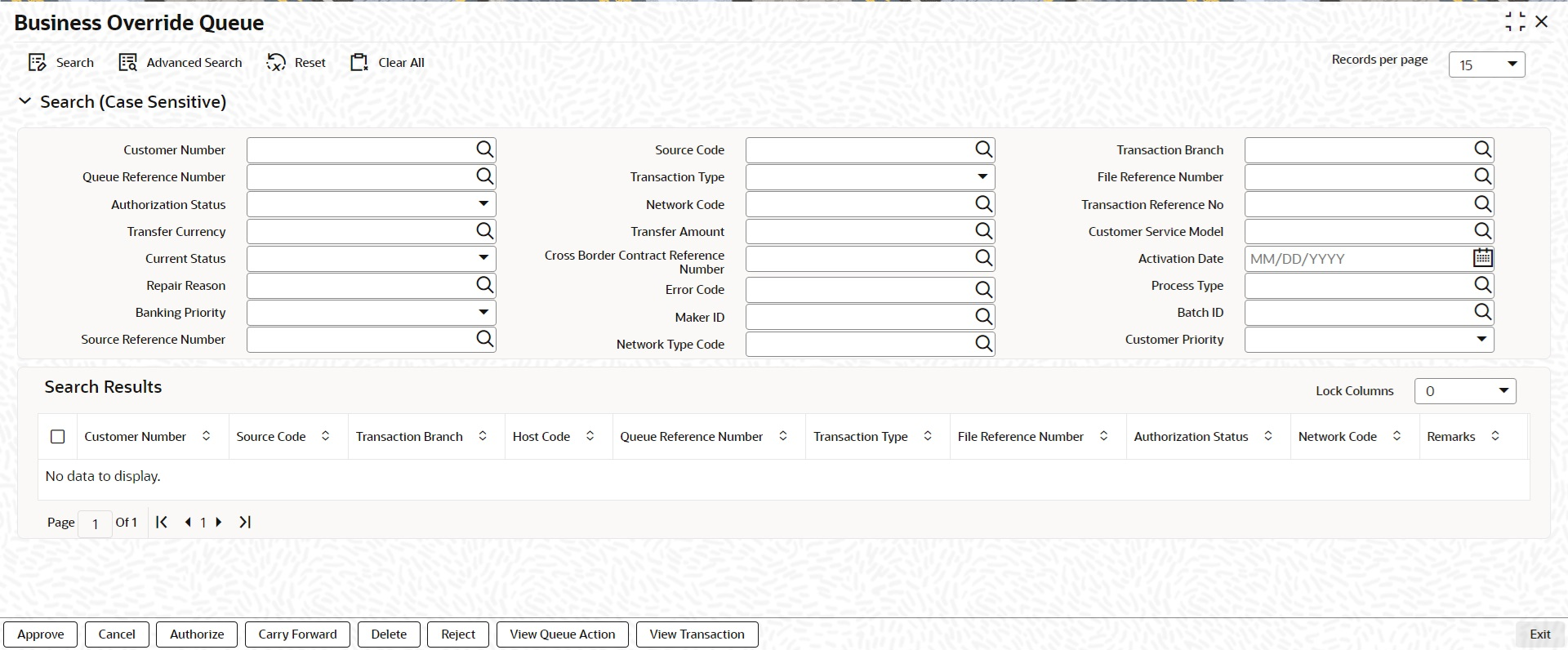
Task: Reset the search criteria
Action: click(296, 63)
